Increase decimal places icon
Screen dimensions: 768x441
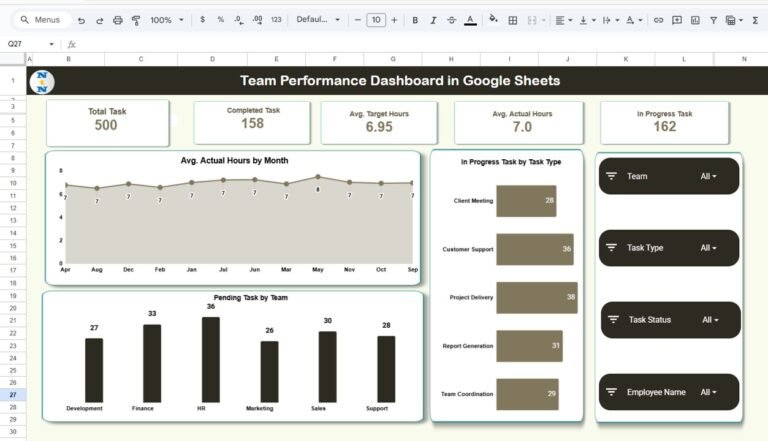(257, 20)
